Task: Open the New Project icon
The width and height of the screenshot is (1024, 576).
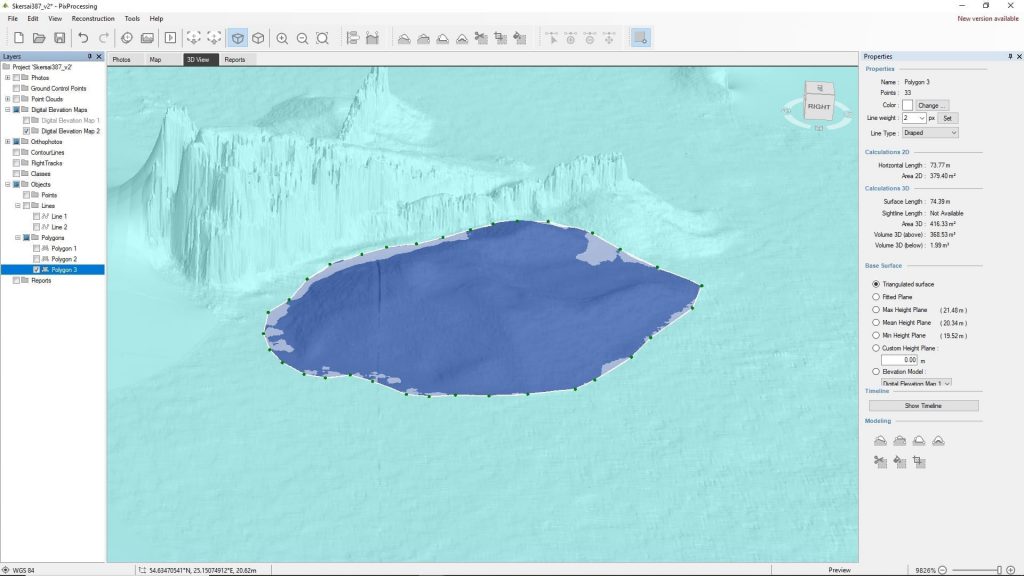Action: coord(17,38)
